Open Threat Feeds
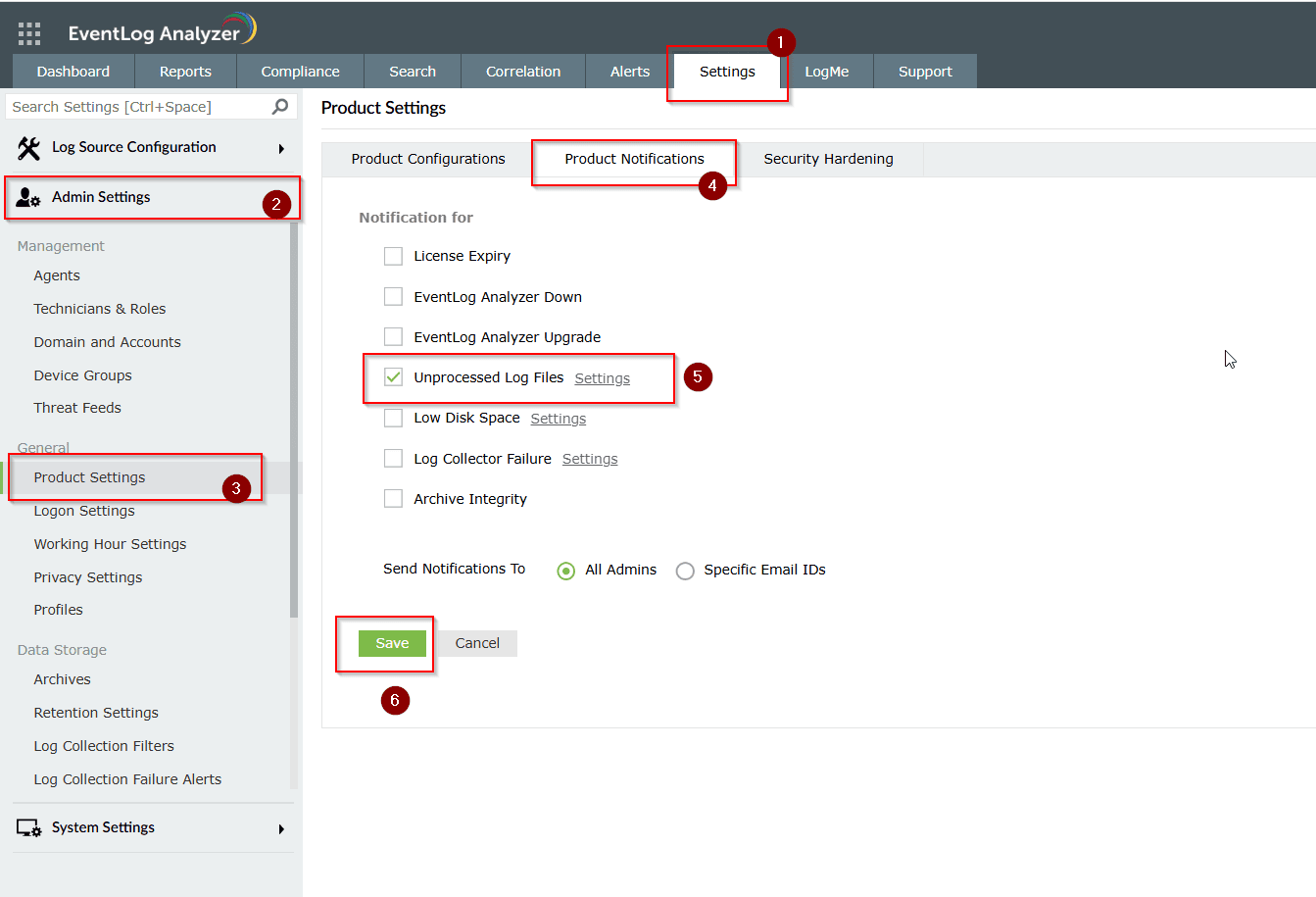The width and height of the screenshot is (1316, 897). coord(77,408)
